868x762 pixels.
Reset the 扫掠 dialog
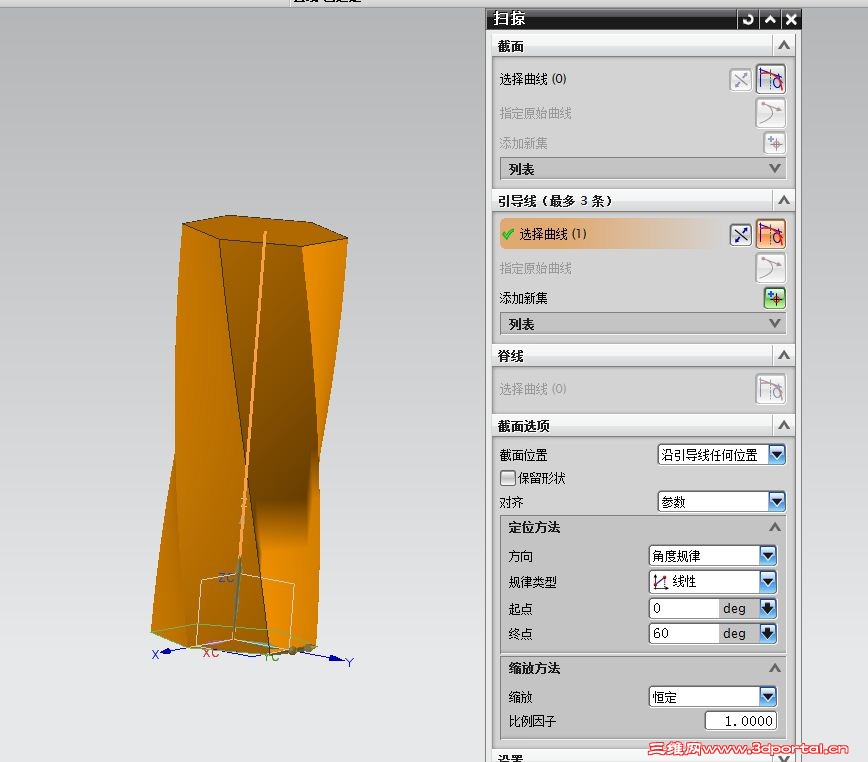[748, 20]
